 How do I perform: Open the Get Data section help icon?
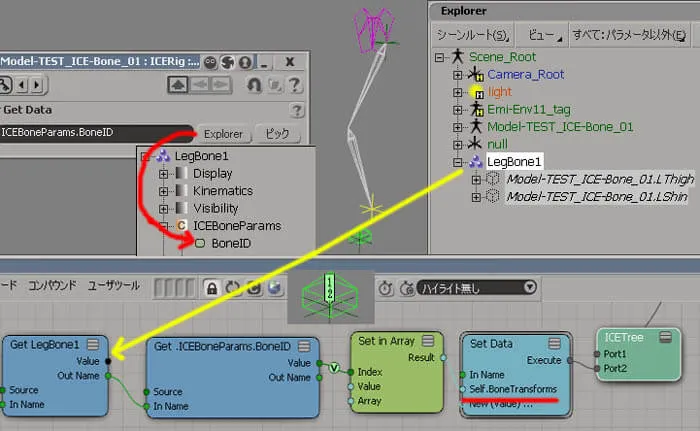tap(296, 110)
